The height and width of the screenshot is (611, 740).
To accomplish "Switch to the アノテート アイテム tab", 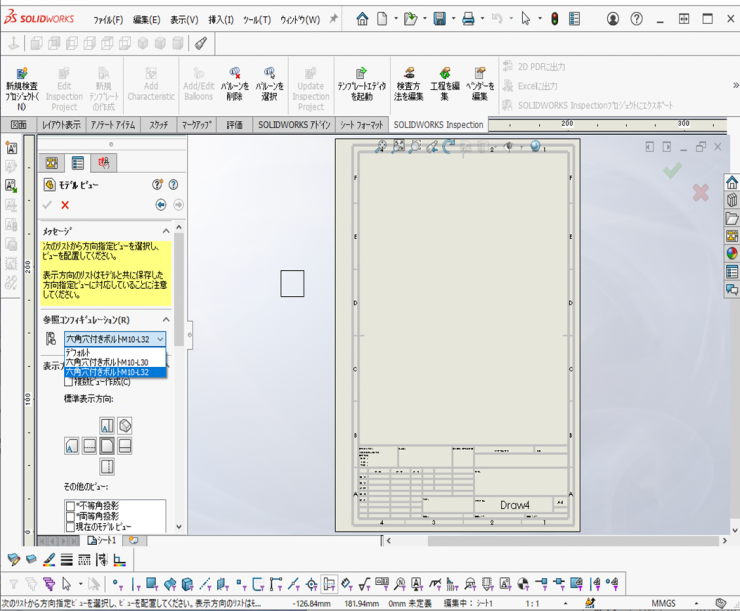I will [112, 125].
